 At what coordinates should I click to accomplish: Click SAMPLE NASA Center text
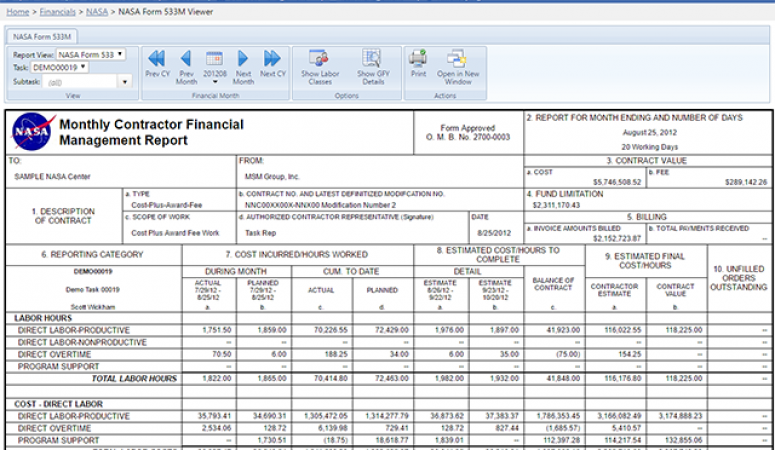point(52,177)
